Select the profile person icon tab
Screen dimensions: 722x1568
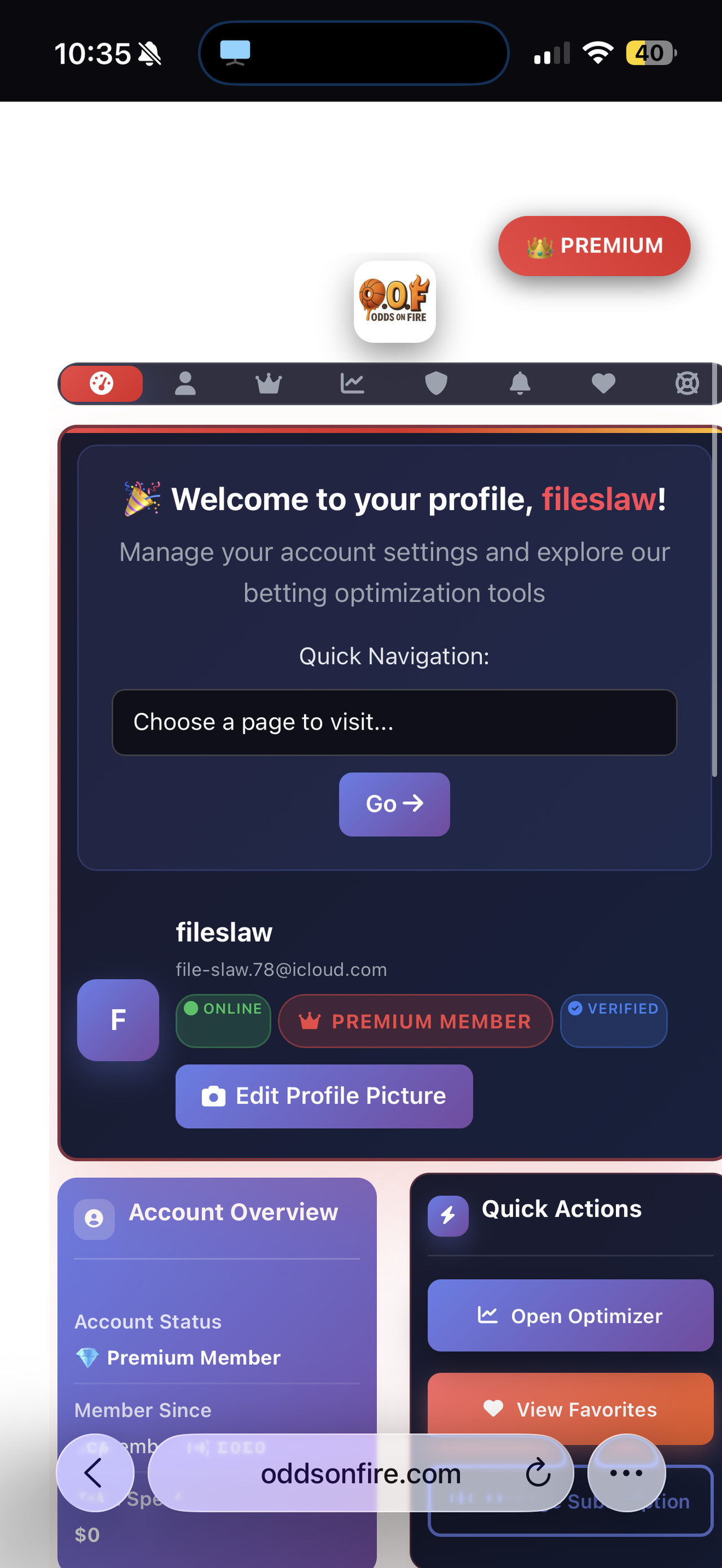pos(185,383)
